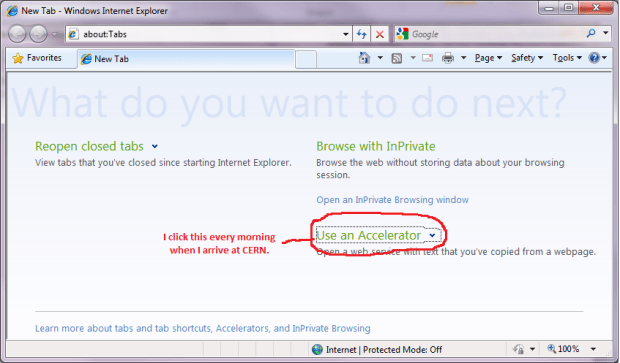Click the Forward navigation button
Viewport: 620px width, 363px height.
coord(39,34)
